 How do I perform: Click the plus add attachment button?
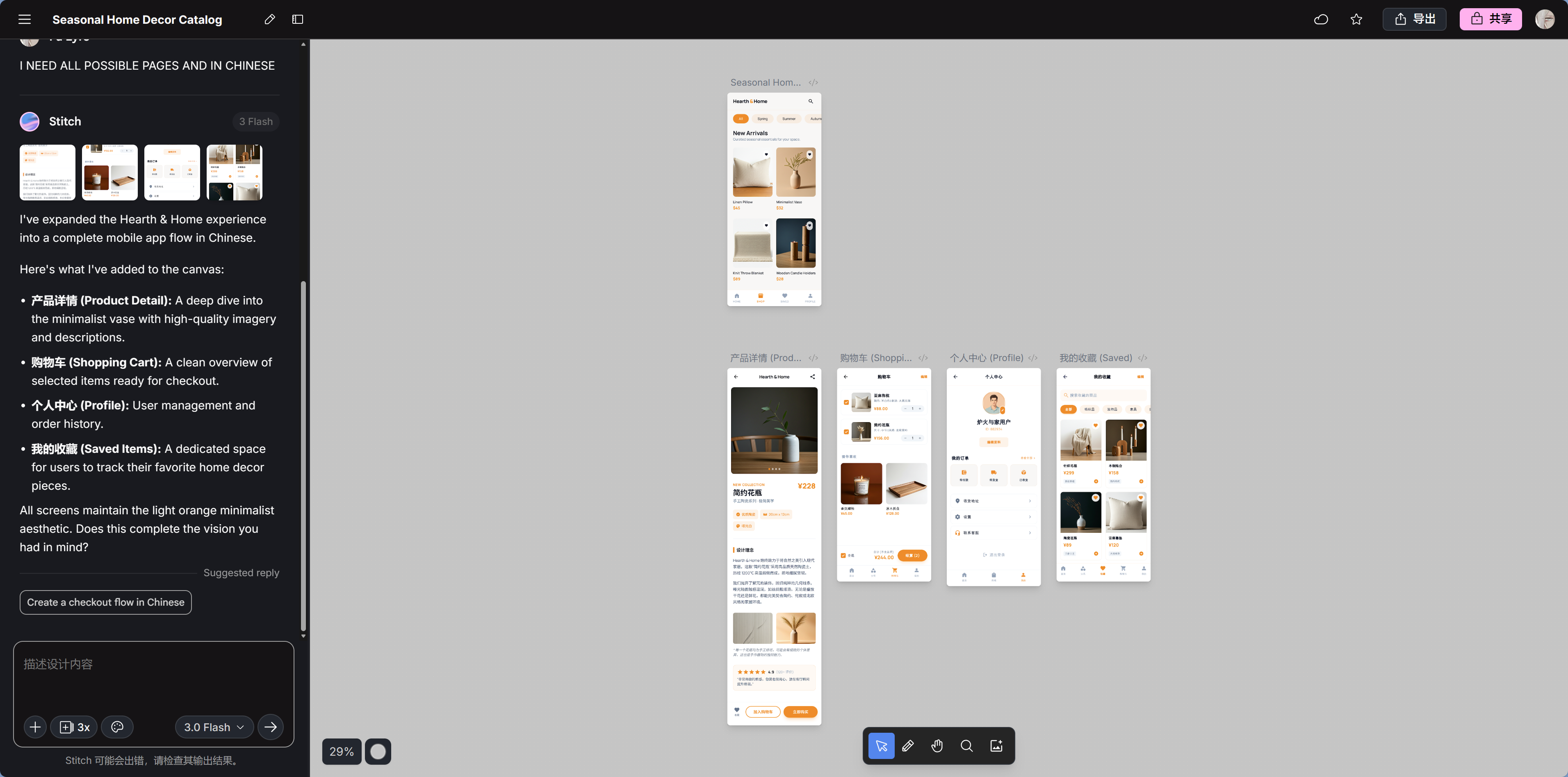click(35, 727)
